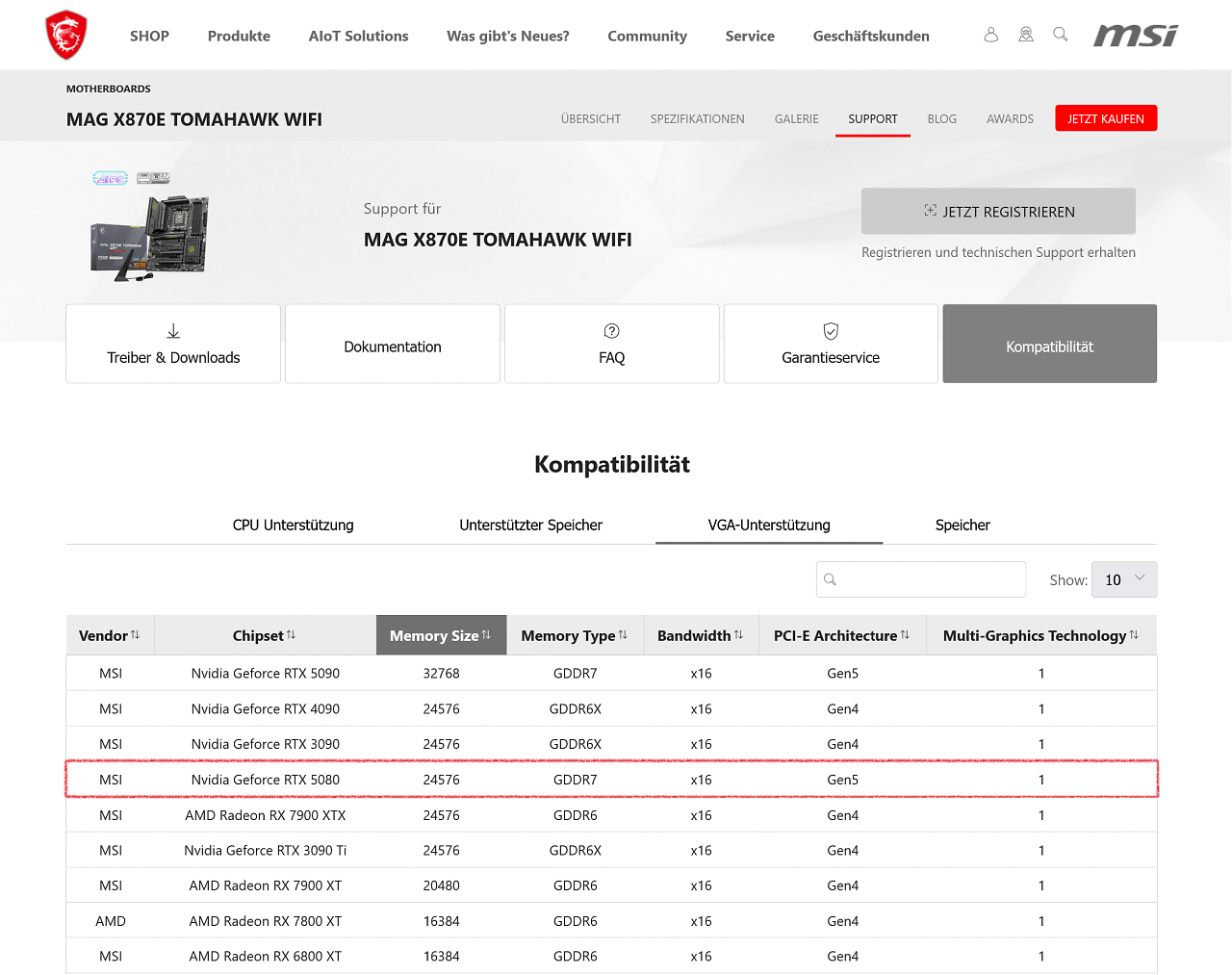This screenshot has width=1232, height=975.
Task: Open the FAQ section
Action: [x=612, y=344]
